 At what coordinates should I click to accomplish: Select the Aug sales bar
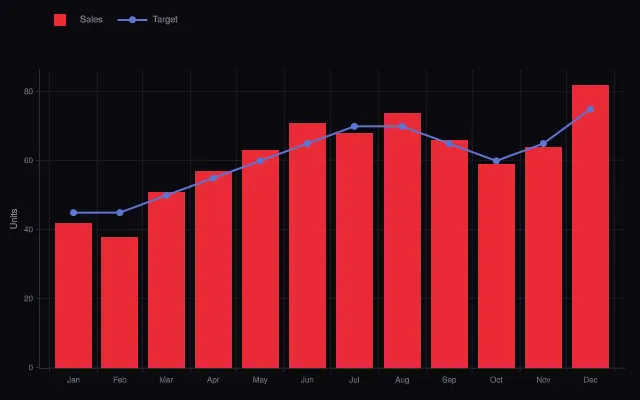pos(402,240)
